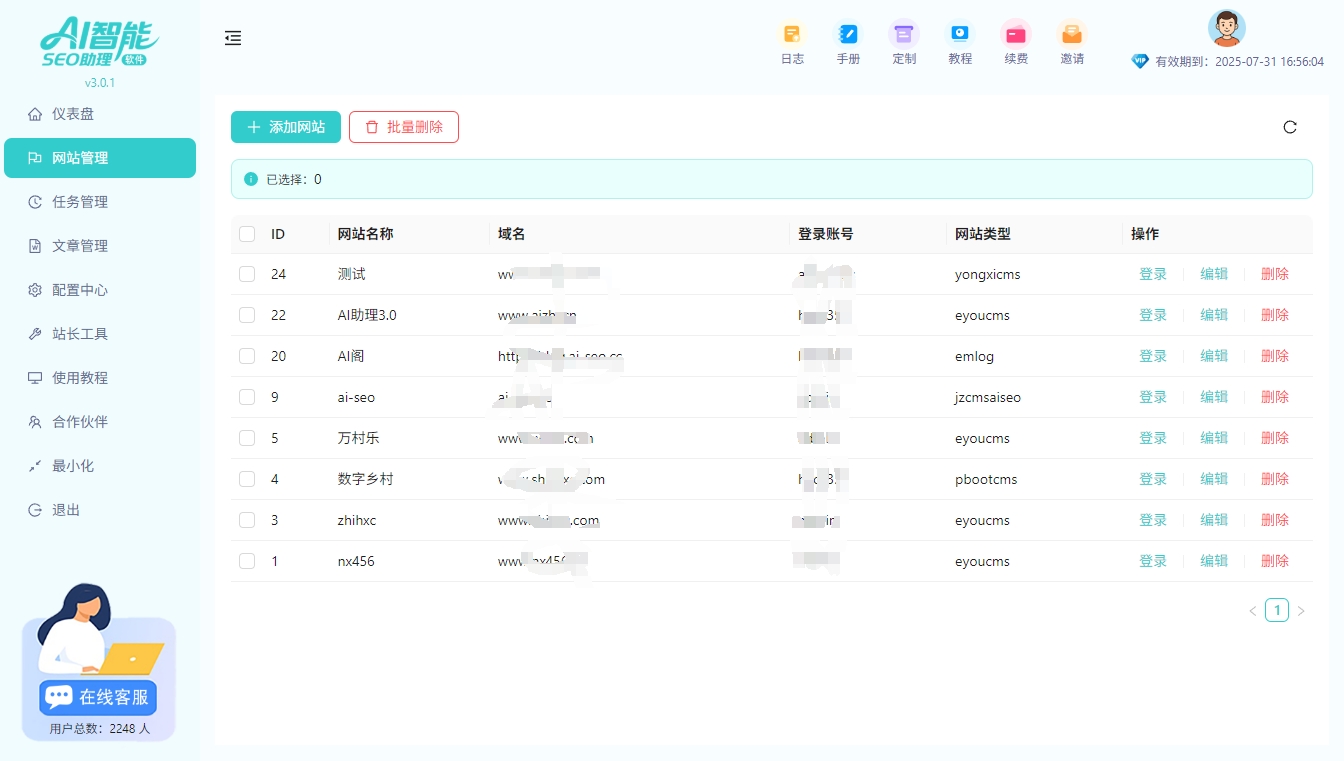The width and height of the screenshot is (1344, 761).
Task: Tick the checkbox next to AI助理3.0
Action: 246,314
